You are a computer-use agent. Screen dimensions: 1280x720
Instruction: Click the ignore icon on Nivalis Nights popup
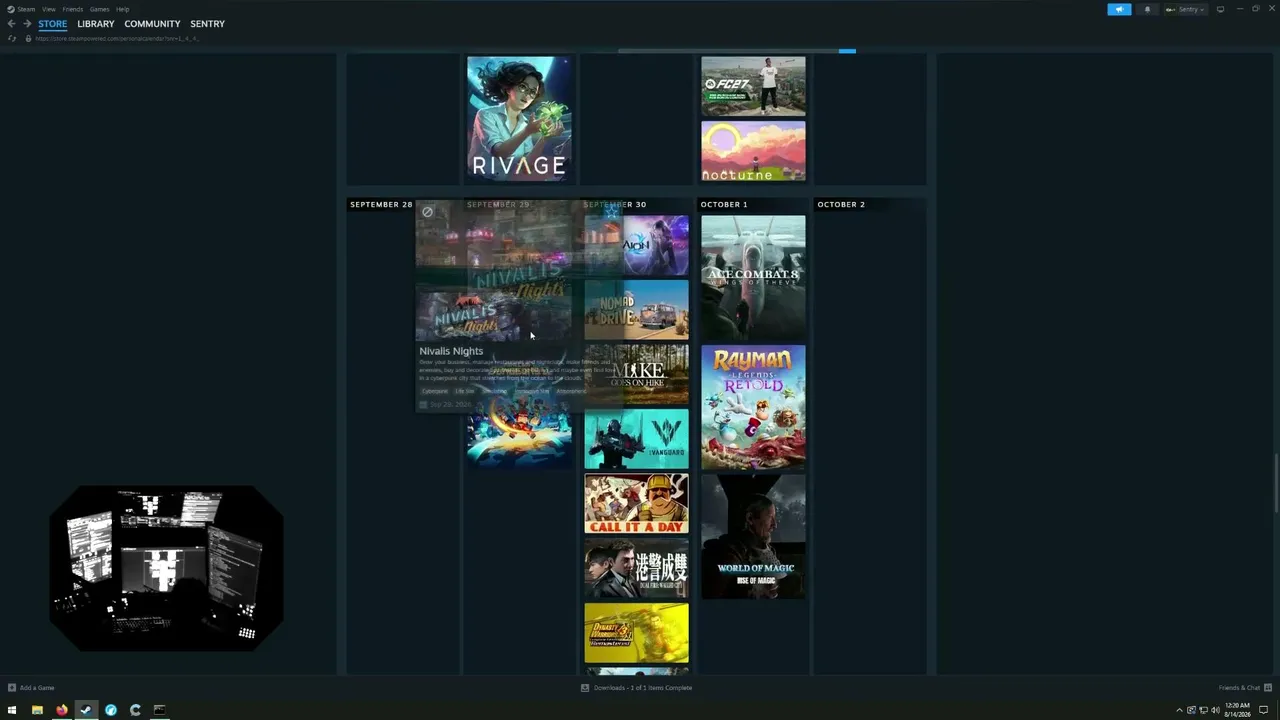[427, 212]
